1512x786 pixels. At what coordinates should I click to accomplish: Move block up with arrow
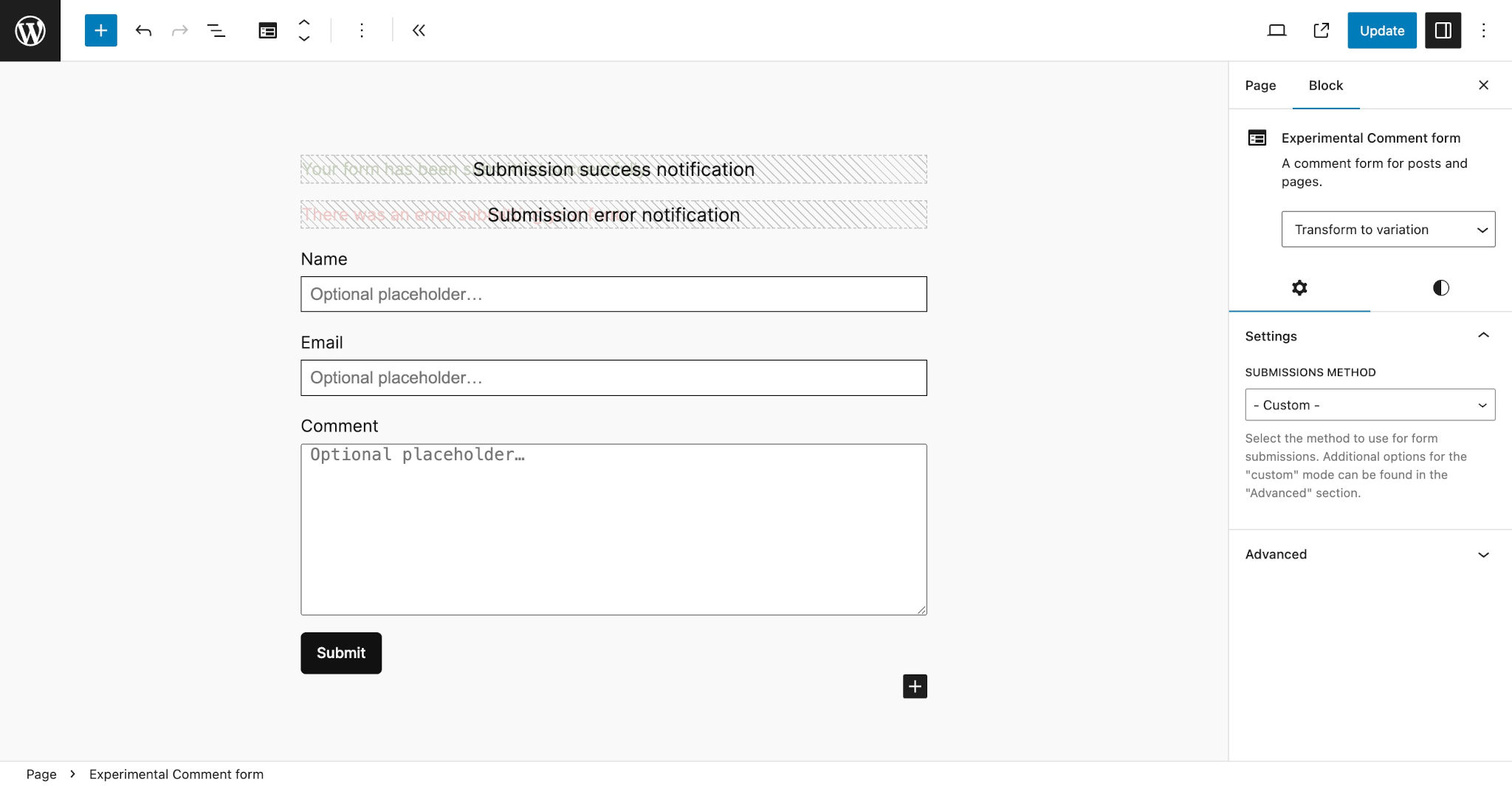click(304, 22)
